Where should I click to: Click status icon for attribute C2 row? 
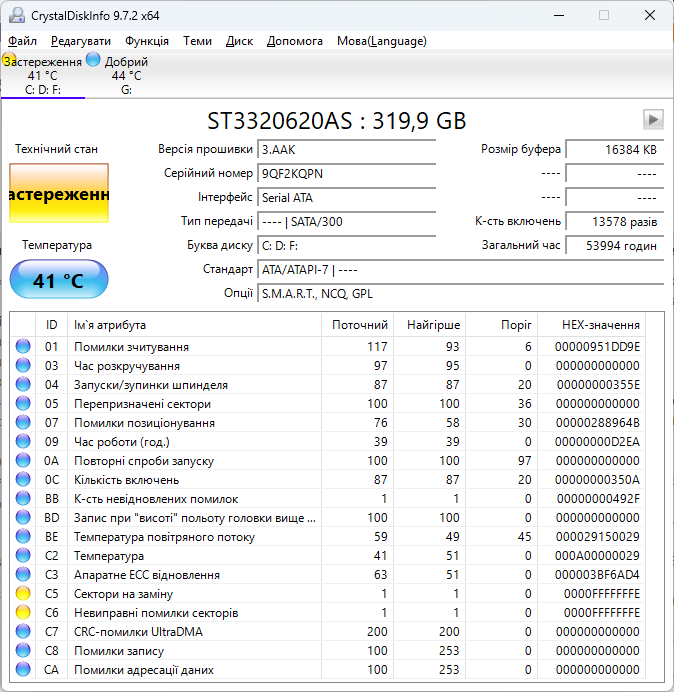(23, 555)
